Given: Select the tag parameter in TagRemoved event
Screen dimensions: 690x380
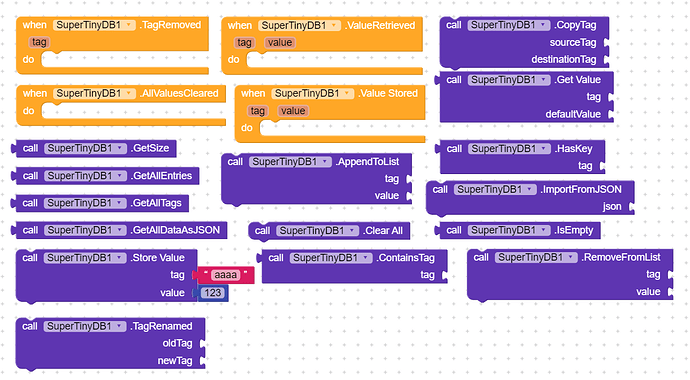Looking at the screenshot, I should (39, 42).
